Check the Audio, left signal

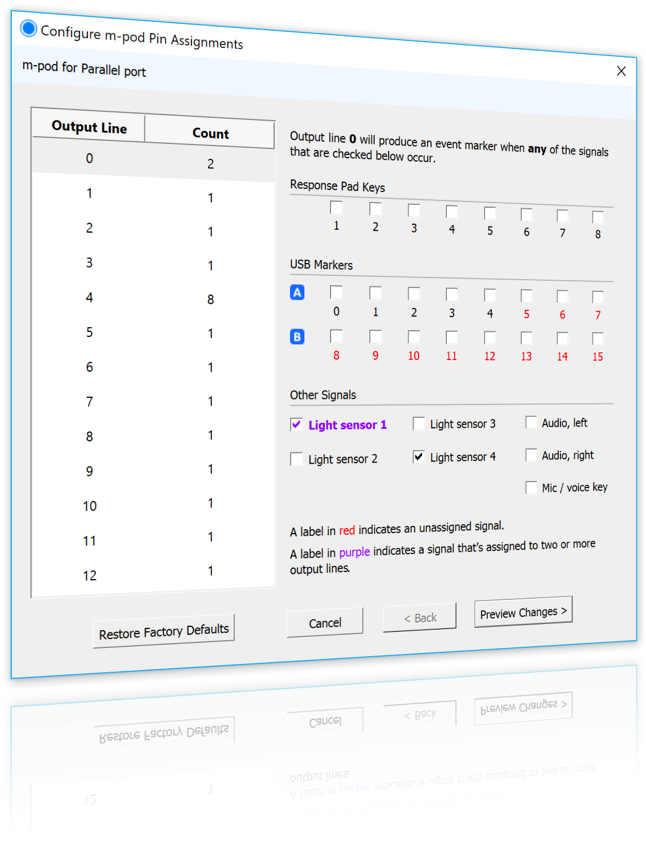(x=531, y=423)
